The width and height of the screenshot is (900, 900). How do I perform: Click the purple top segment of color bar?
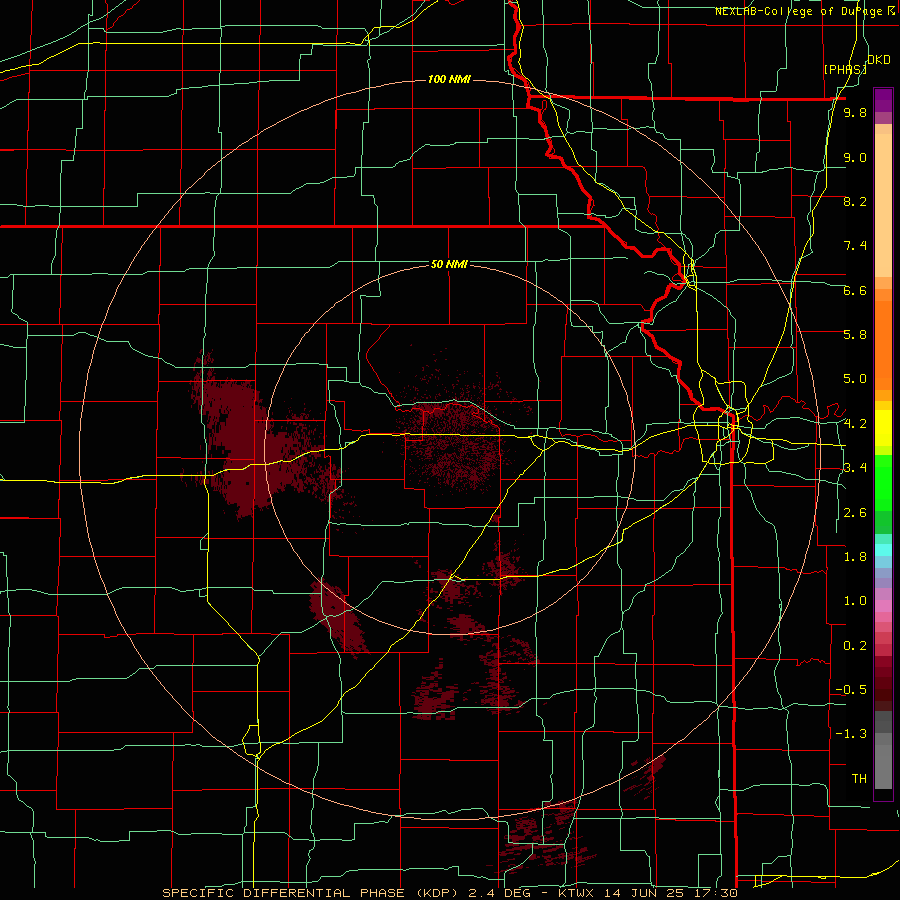883,100
